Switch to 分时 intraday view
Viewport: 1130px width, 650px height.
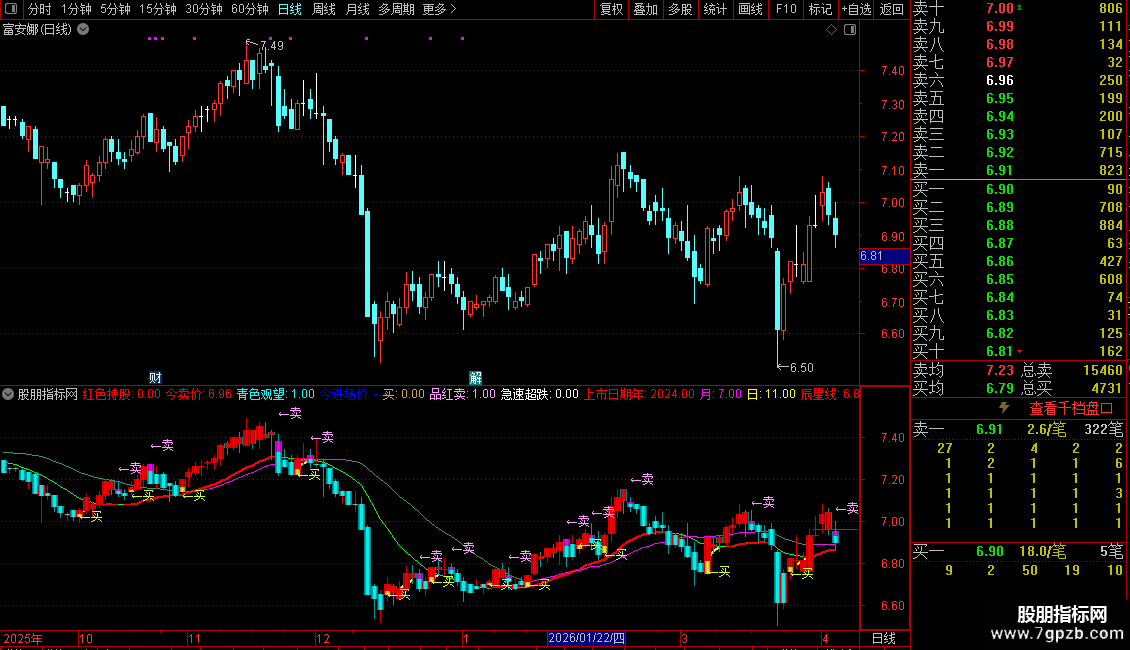pos(40,9)
